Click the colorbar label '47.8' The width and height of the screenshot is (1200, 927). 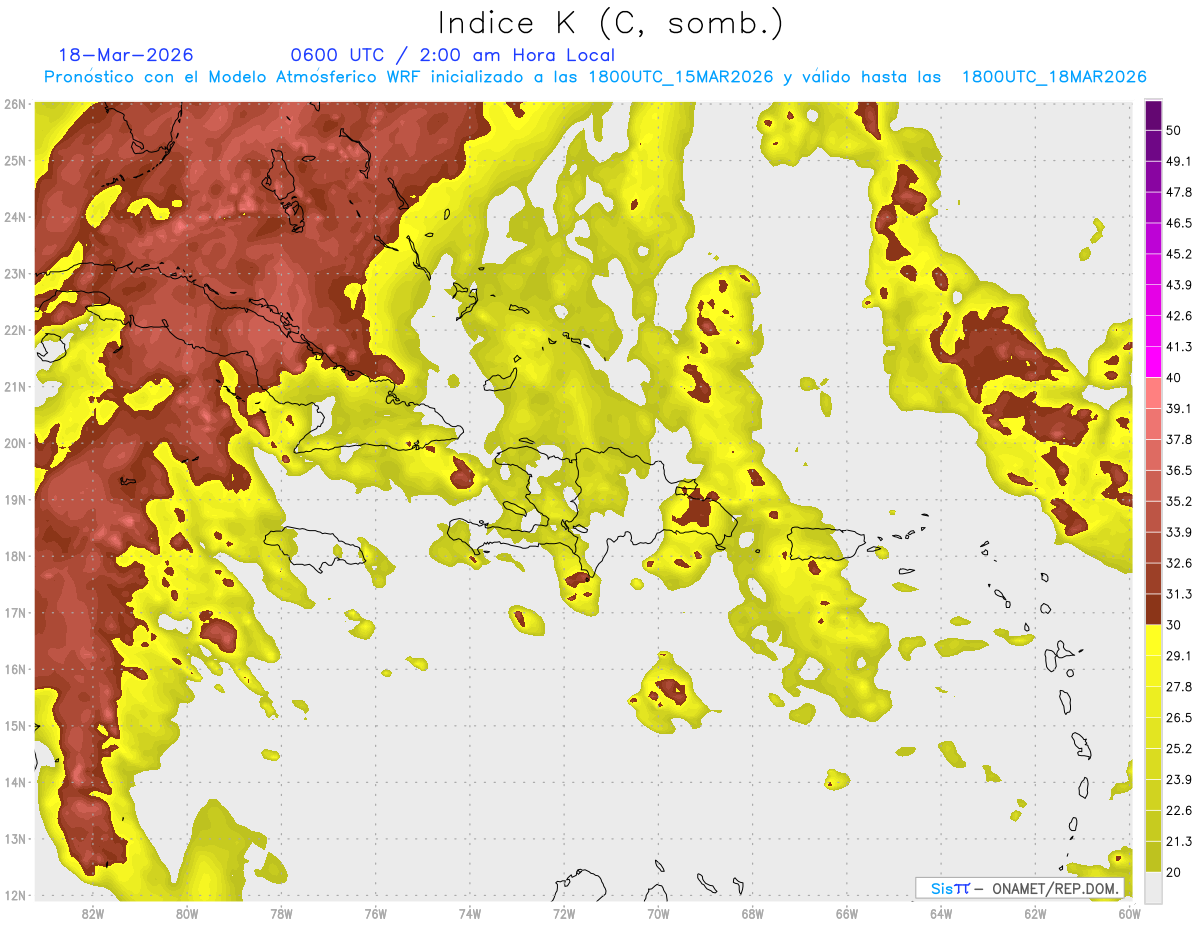click(x=1179, y=192)
